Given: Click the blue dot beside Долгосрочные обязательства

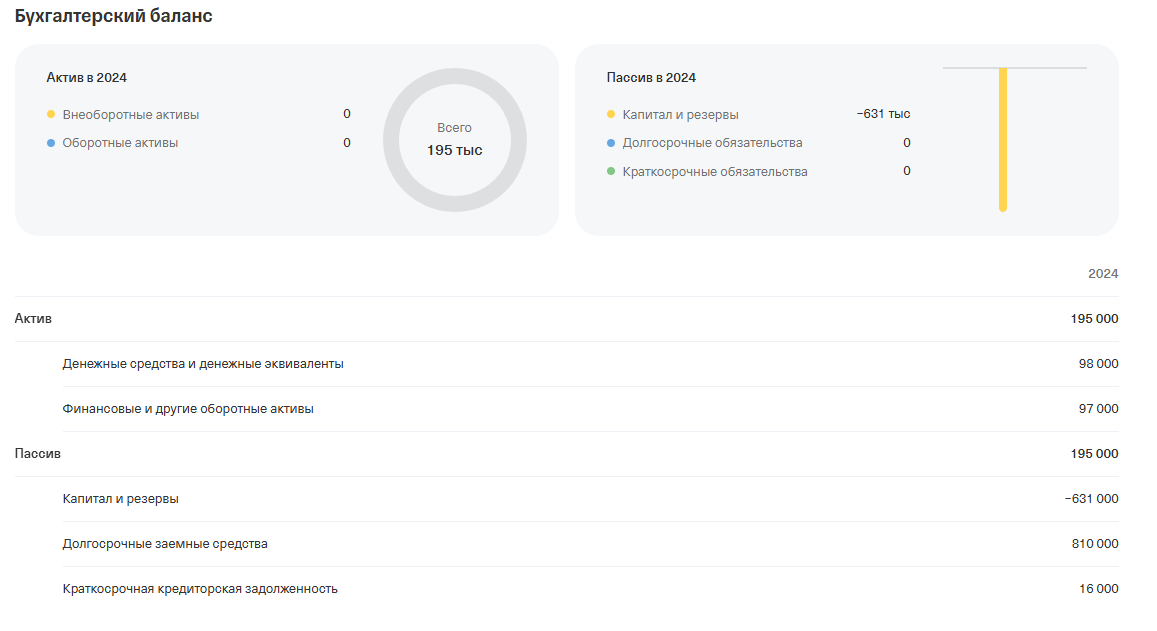Looking at the screenshot, I should click(611, 143).
